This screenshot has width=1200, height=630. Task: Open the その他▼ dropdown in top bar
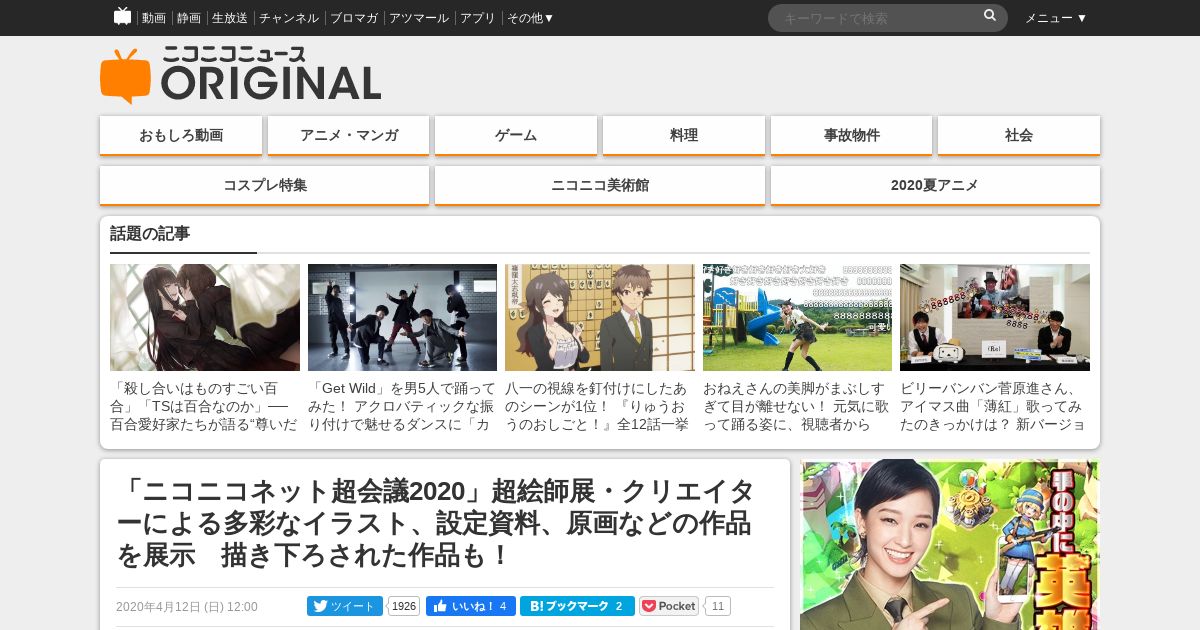click(530, 18)
